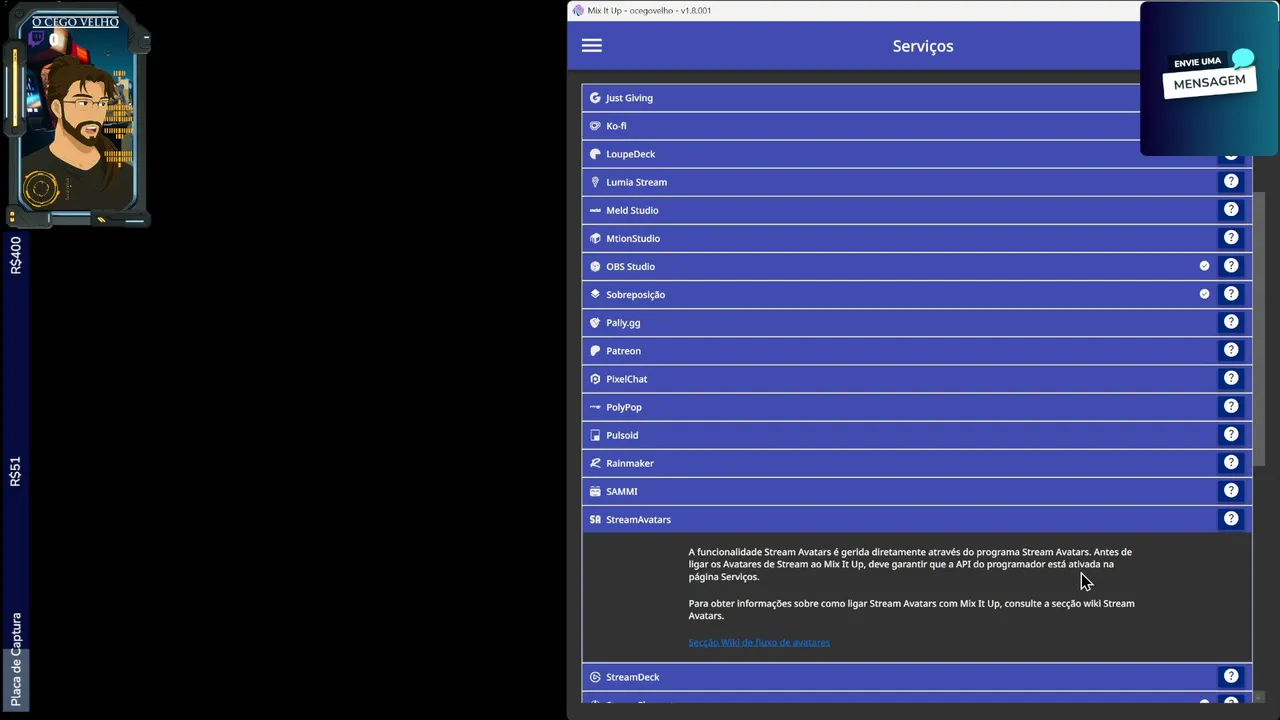Screen dimensions: 1280x720
Task: Click the LoupeDeck service icon
Action: point(595,154)
